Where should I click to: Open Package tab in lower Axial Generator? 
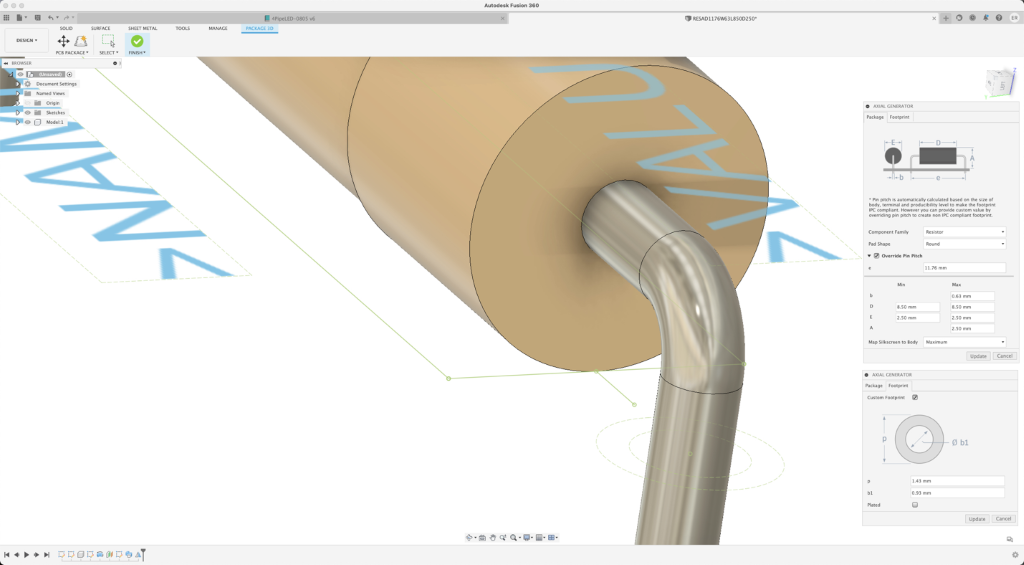(x=874, y=385)
